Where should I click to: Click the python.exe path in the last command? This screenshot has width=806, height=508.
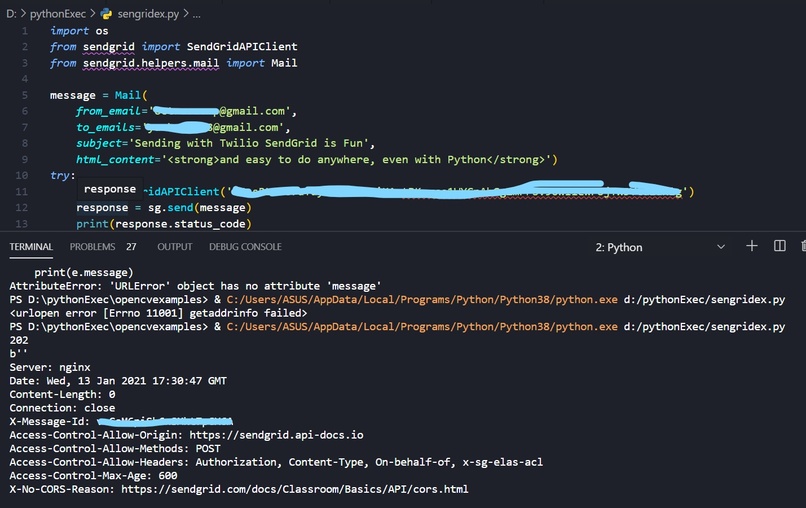point(422,326)
